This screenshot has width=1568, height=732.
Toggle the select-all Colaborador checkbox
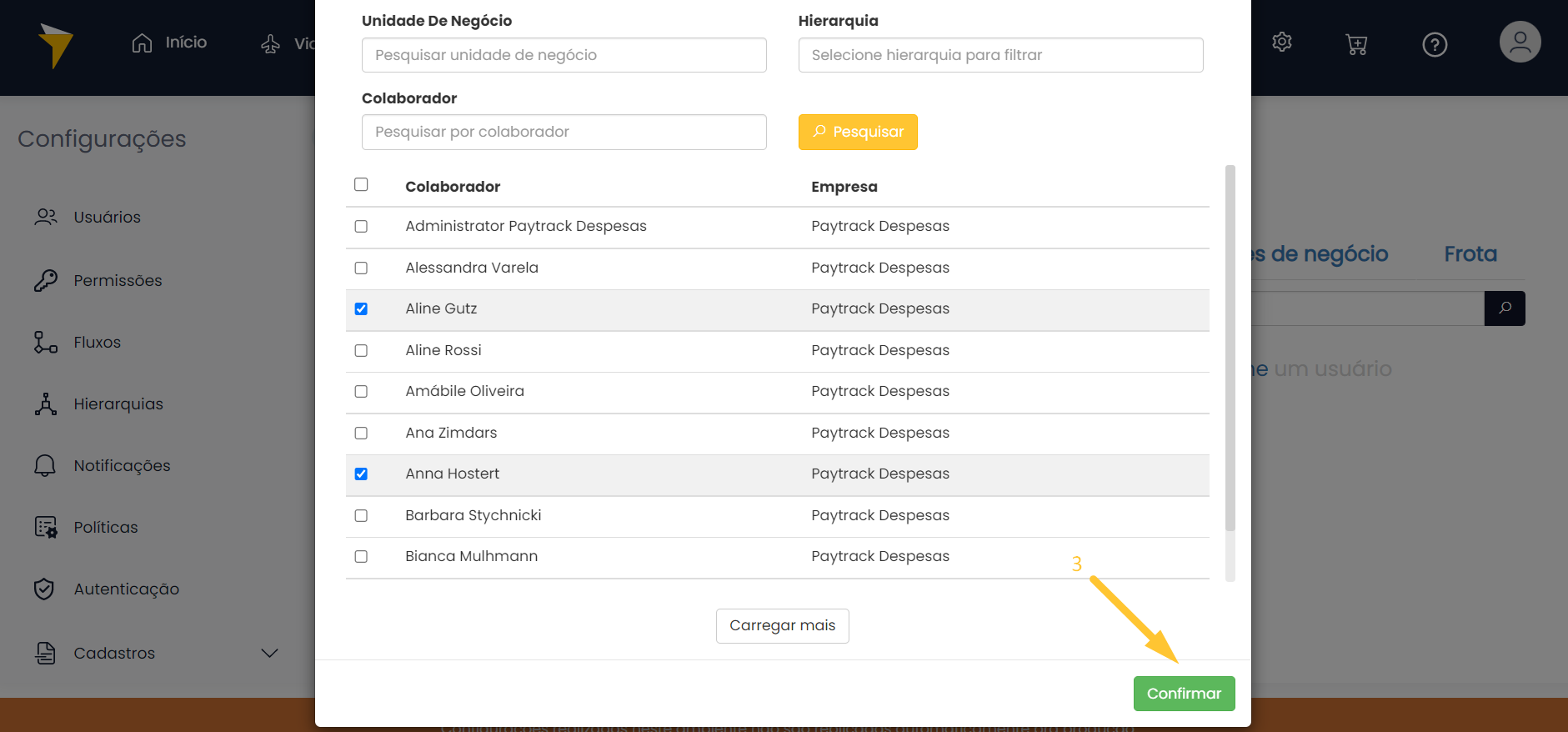(x=361, y=184)
